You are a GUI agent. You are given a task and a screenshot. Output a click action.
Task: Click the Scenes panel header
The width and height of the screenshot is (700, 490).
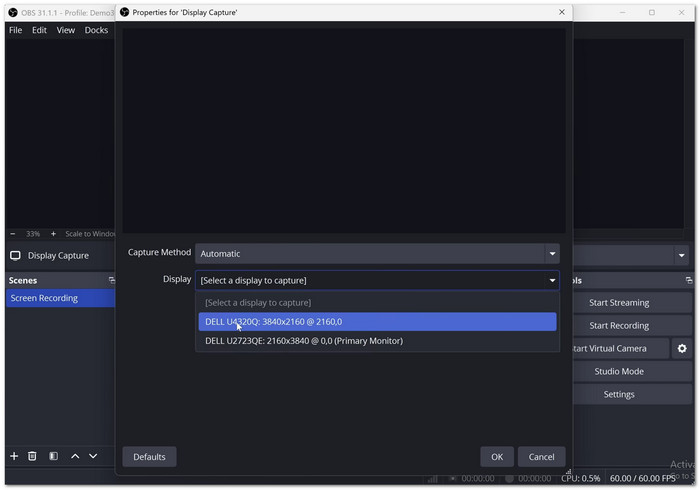[61, 280]
